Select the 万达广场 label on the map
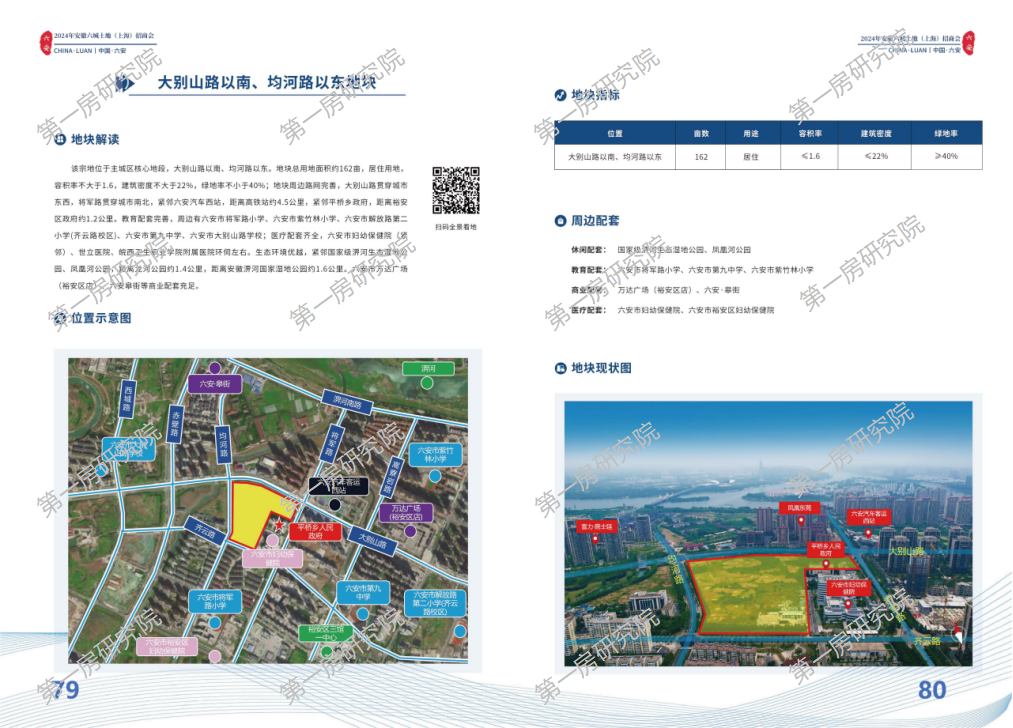1013x728 pixels. (405, 513)
